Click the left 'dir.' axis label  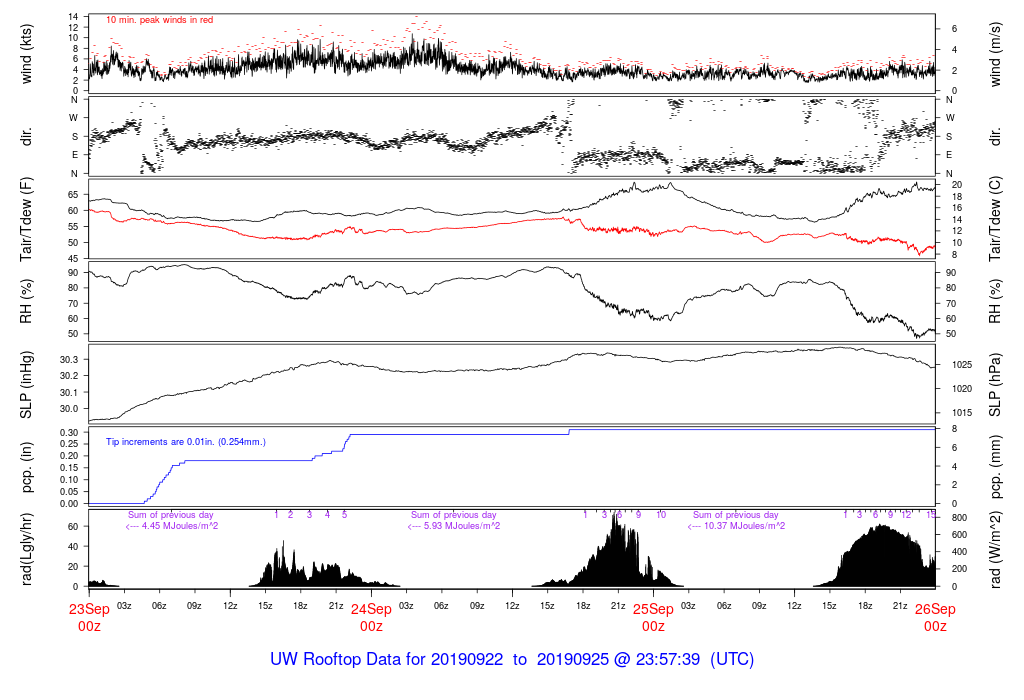26,137
